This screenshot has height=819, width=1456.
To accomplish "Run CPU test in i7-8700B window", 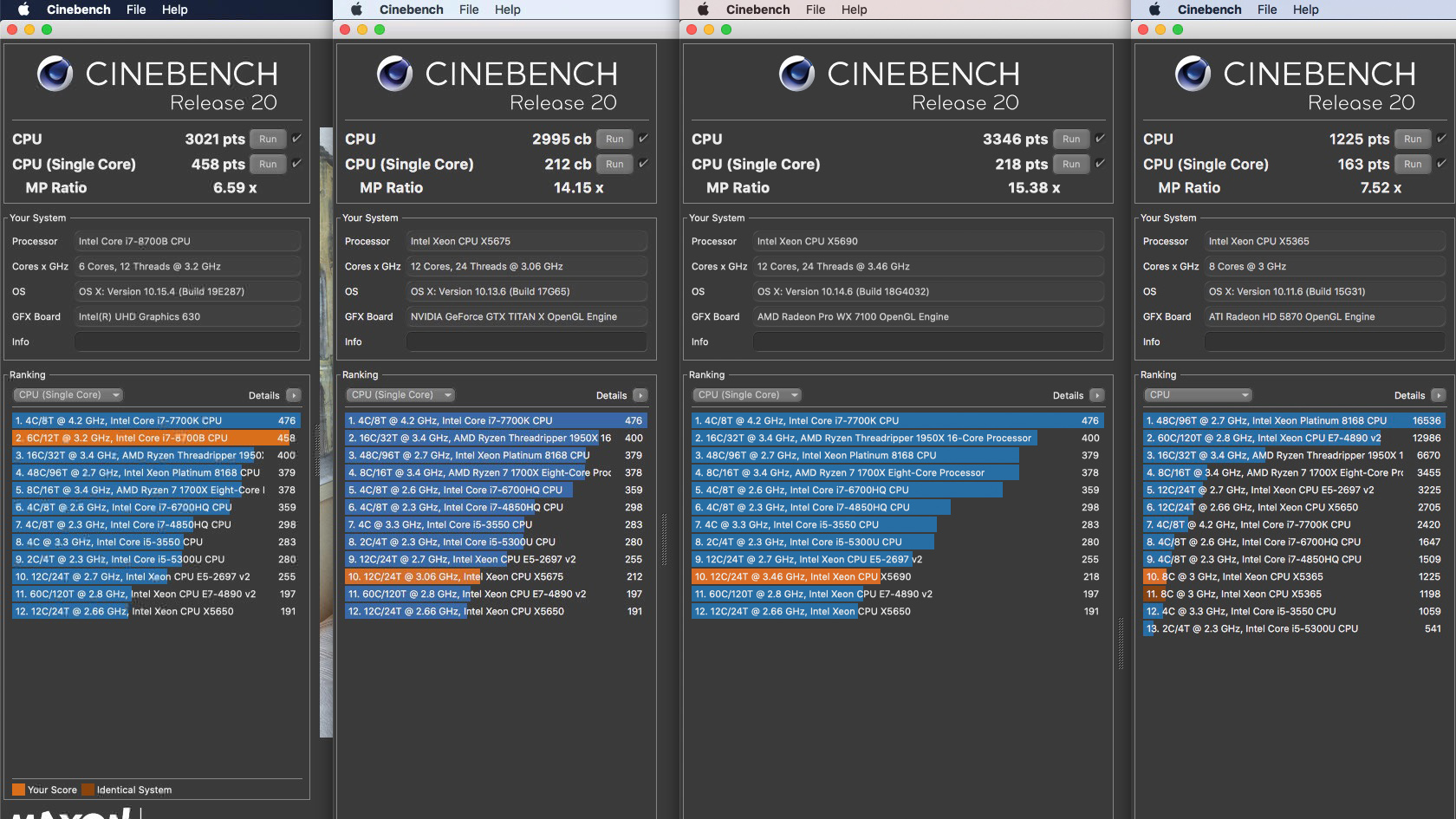I will pos(268,139).
